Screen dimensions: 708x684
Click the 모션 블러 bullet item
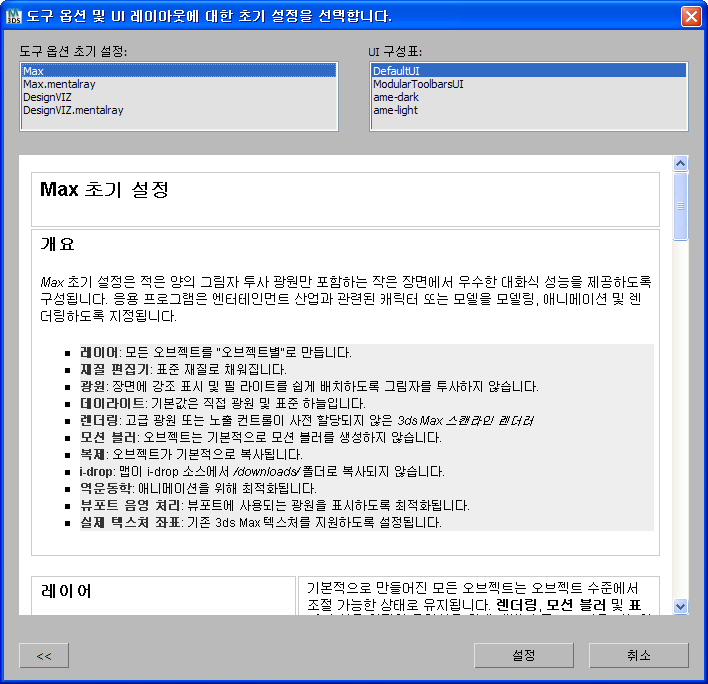click(261, 437)
